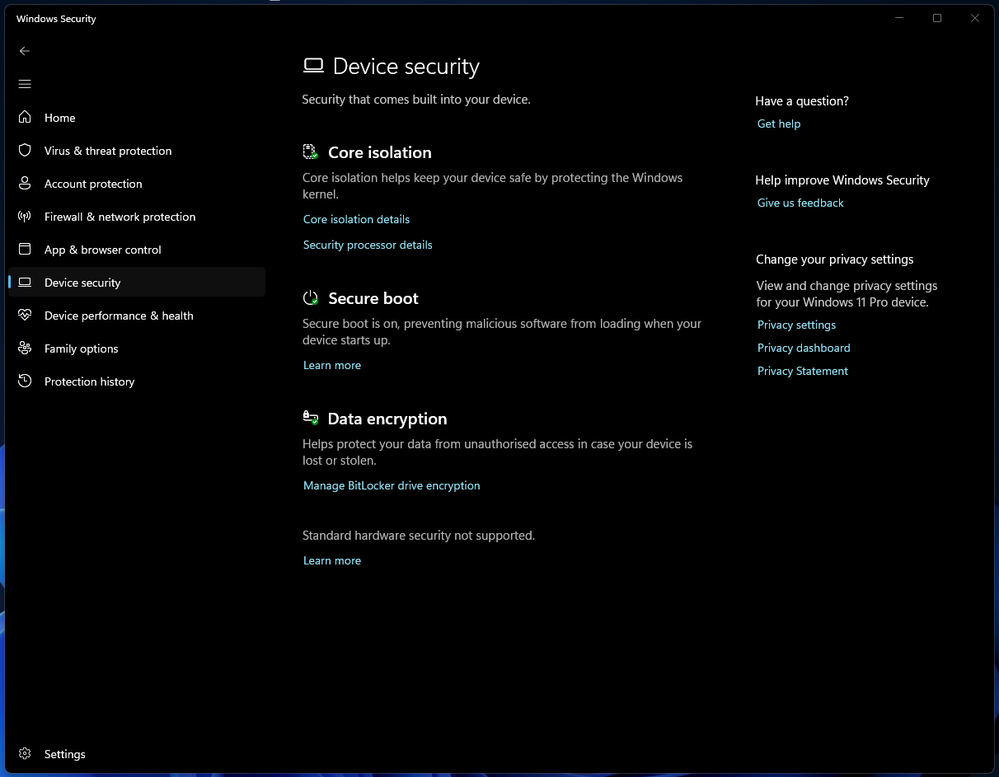Click the App & browser control window icon
Screen dimensions: 999x777
(24, 249)
